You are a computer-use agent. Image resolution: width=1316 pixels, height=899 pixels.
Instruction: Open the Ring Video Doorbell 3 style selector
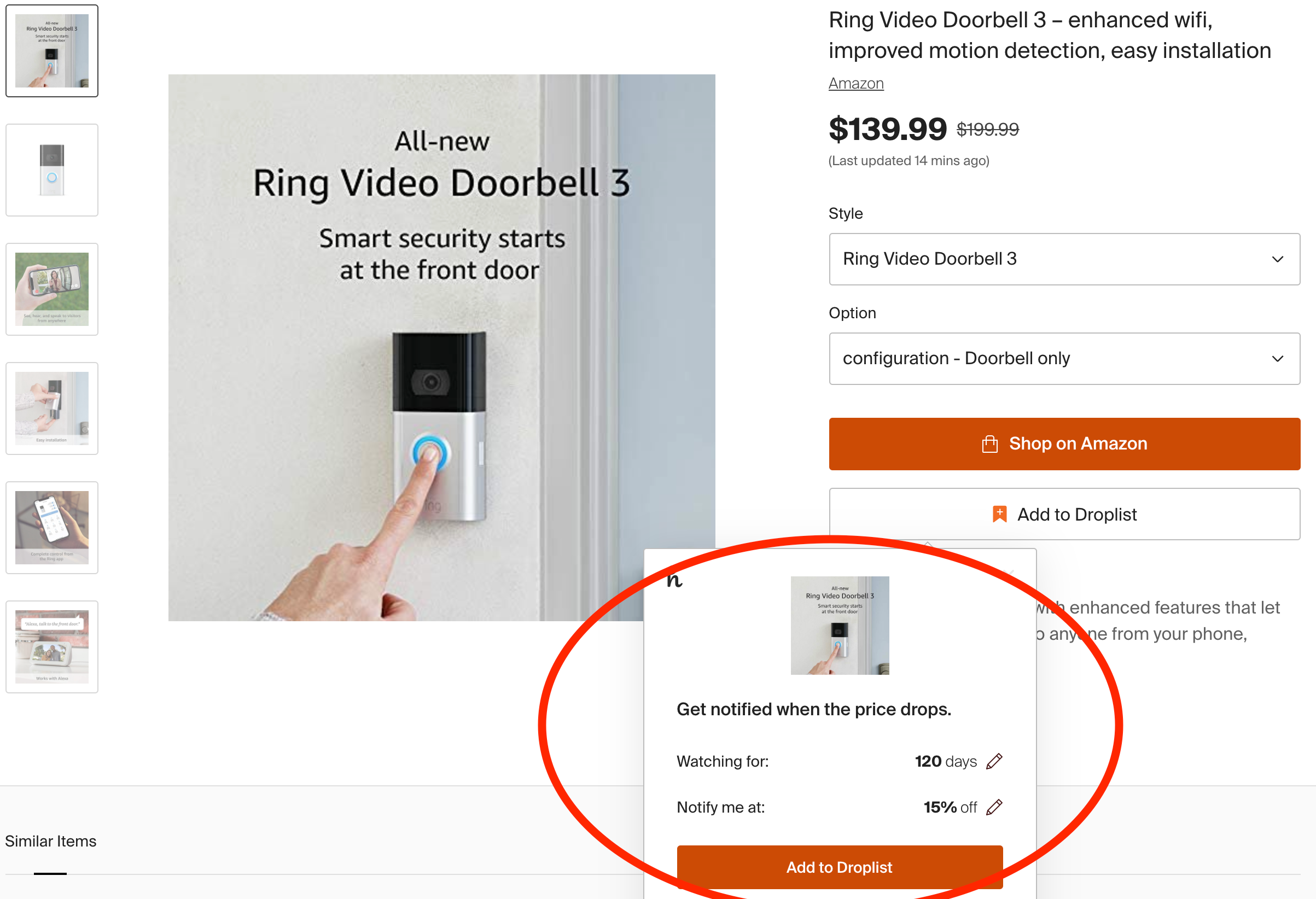point(1064,259)
